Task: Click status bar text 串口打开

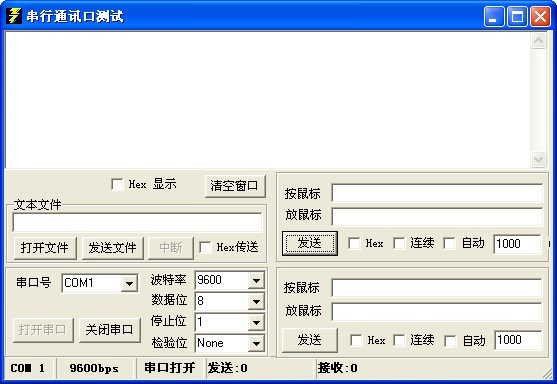Action: click(169, 368)
